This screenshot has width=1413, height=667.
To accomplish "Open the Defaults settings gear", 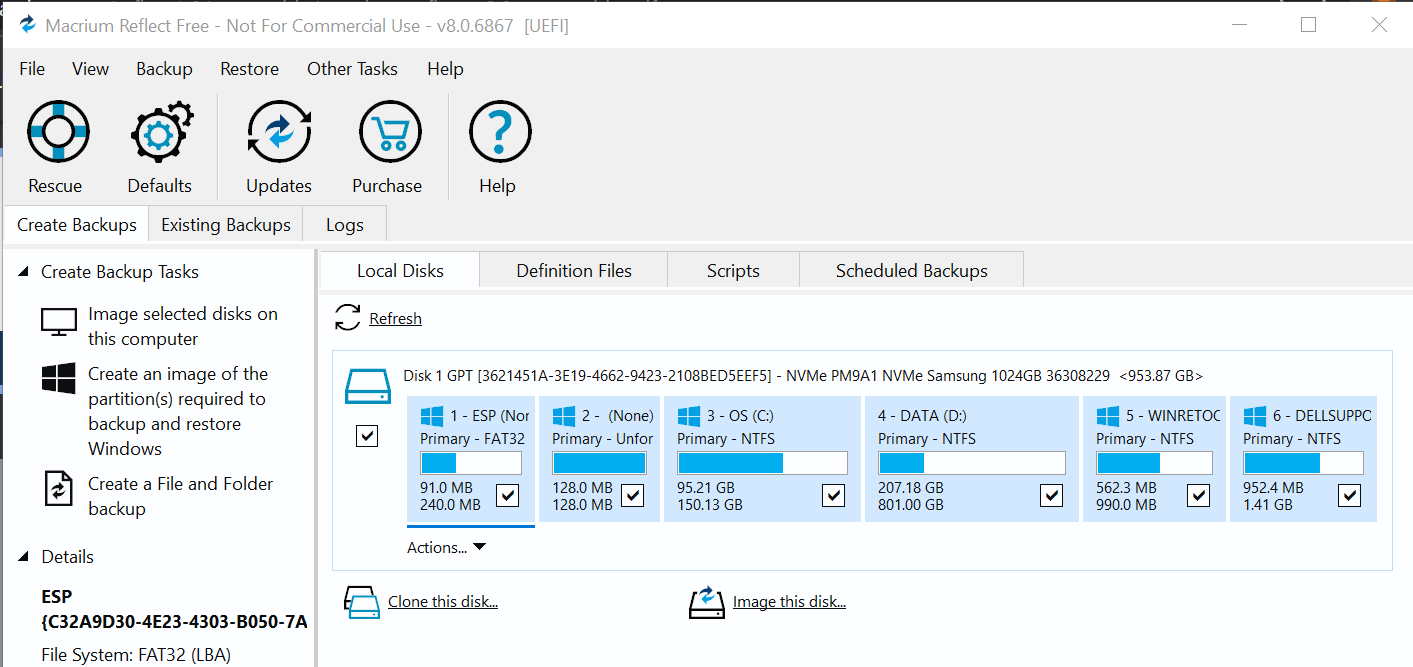I will [160, 131].
